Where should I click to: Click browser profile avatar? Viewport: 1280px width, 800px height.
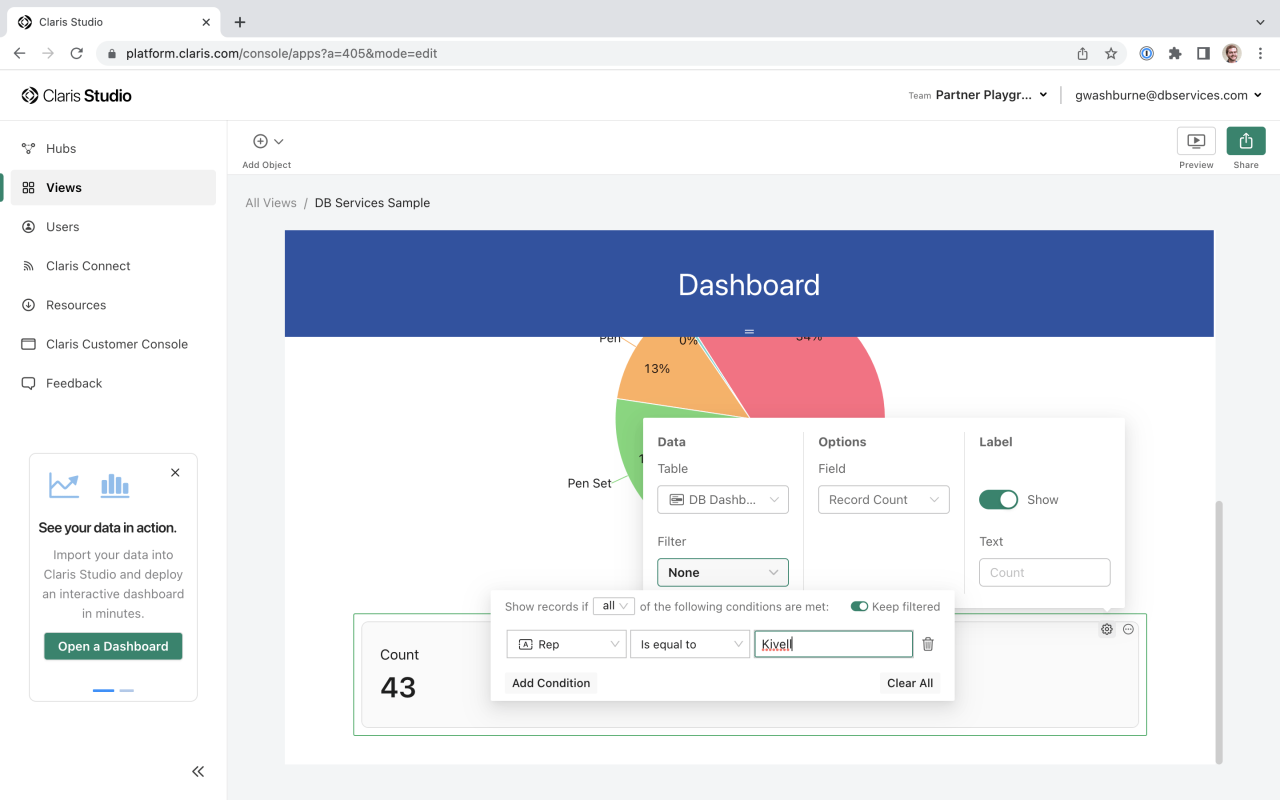click(x=1232, y=53)
